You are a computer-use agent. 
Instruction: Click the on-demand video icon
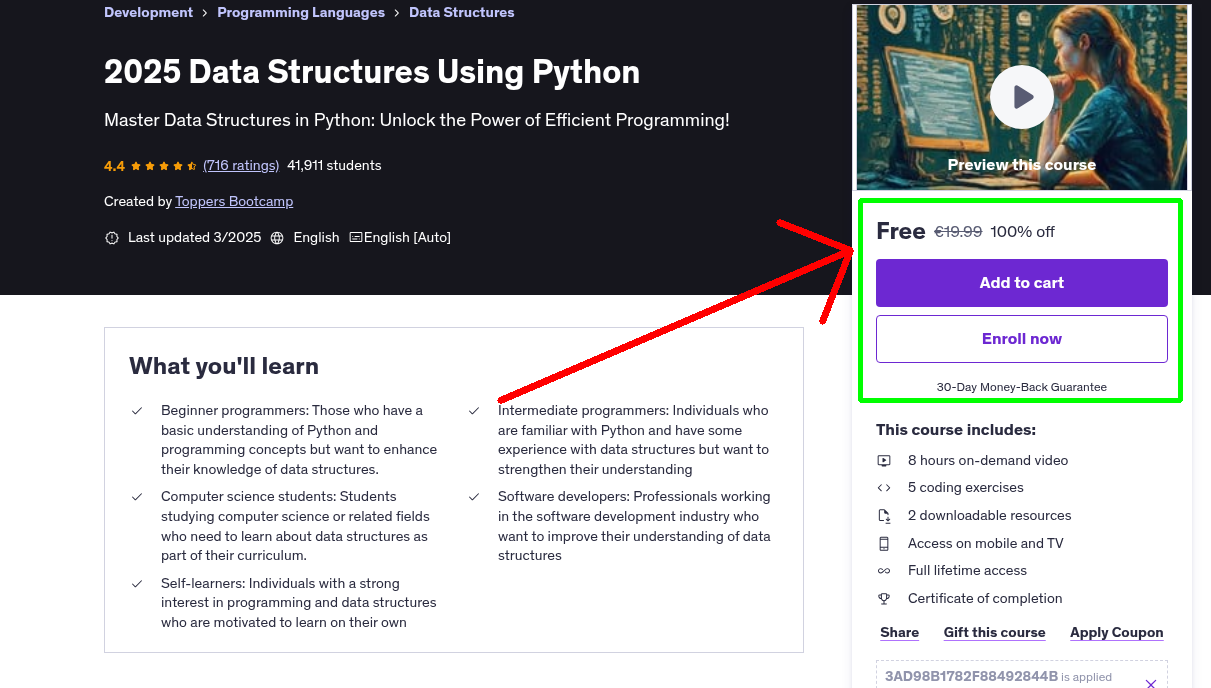tap(884, 460)
